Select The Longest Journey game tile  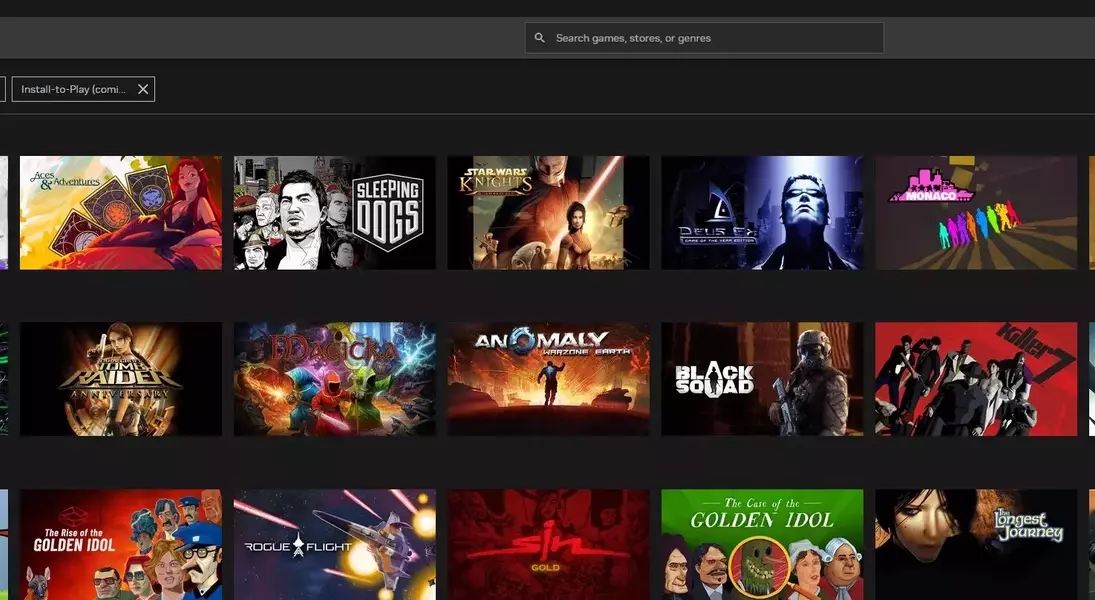[976, 544]
